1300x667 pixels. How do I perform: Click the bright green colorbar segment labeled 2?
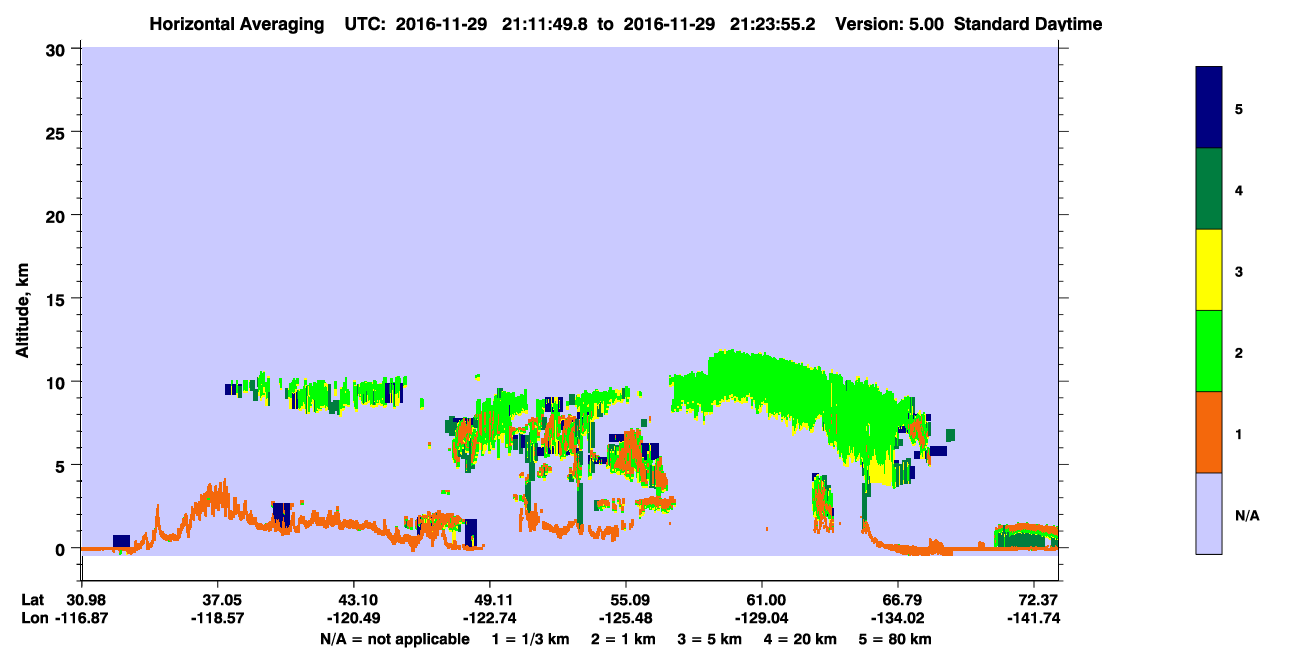pos(1209,351)
